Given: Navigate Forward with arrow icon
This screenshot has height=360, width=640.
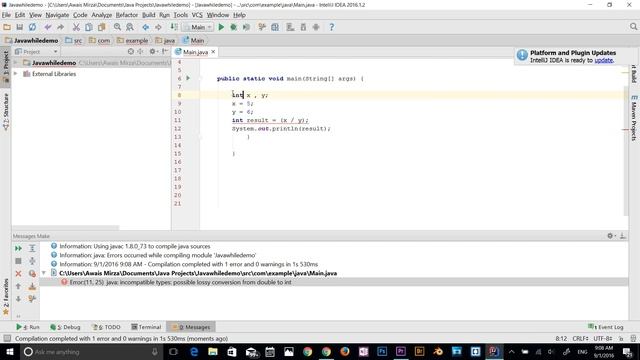Looking at the screenshot, I should pyautogui.click(x=158, y=27).
